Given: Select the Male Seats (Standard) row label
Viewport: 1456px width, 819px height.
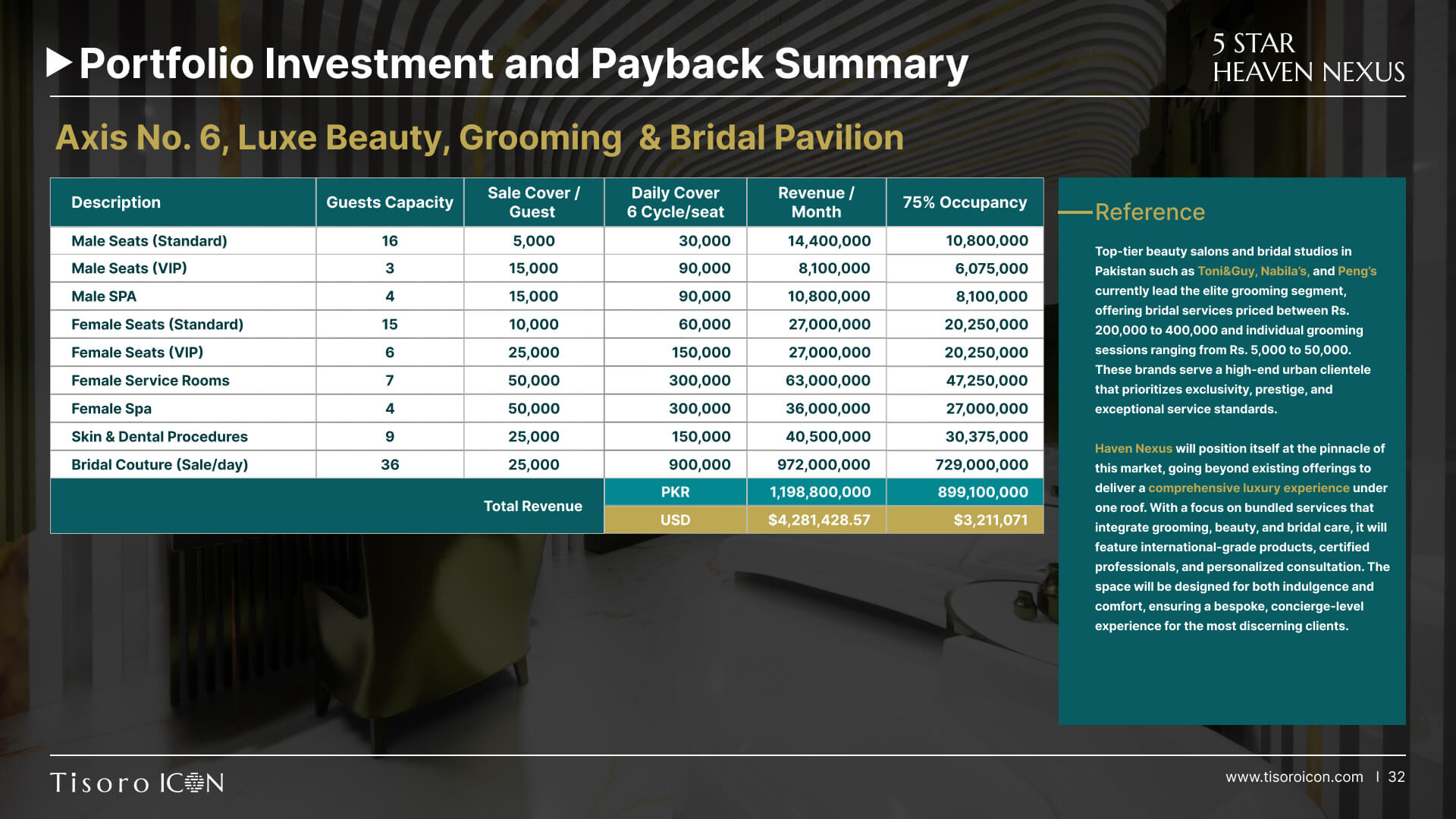Looking at the screenshot, I should 149,241.
